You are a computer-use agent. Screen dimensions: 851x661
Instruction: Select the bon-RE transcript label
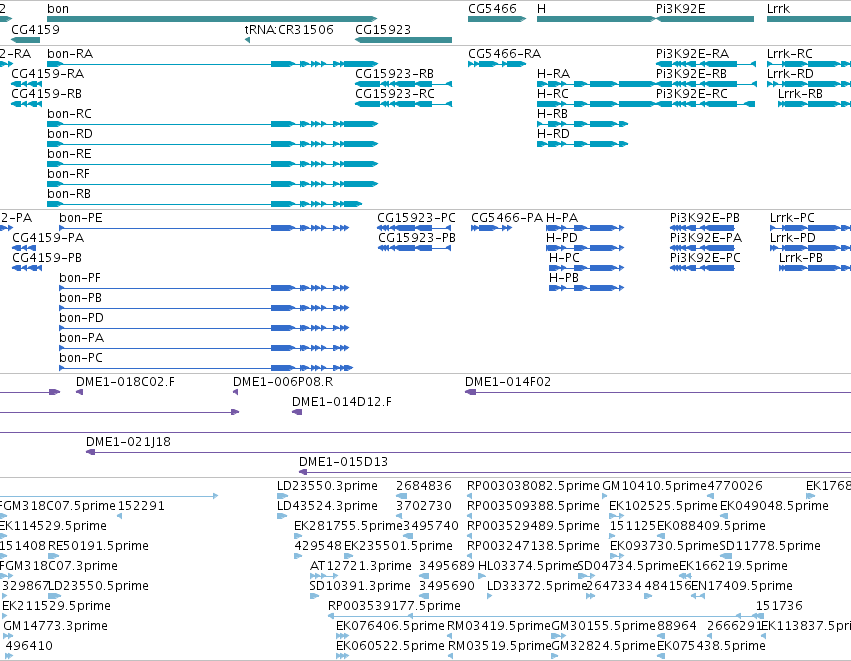69,154
